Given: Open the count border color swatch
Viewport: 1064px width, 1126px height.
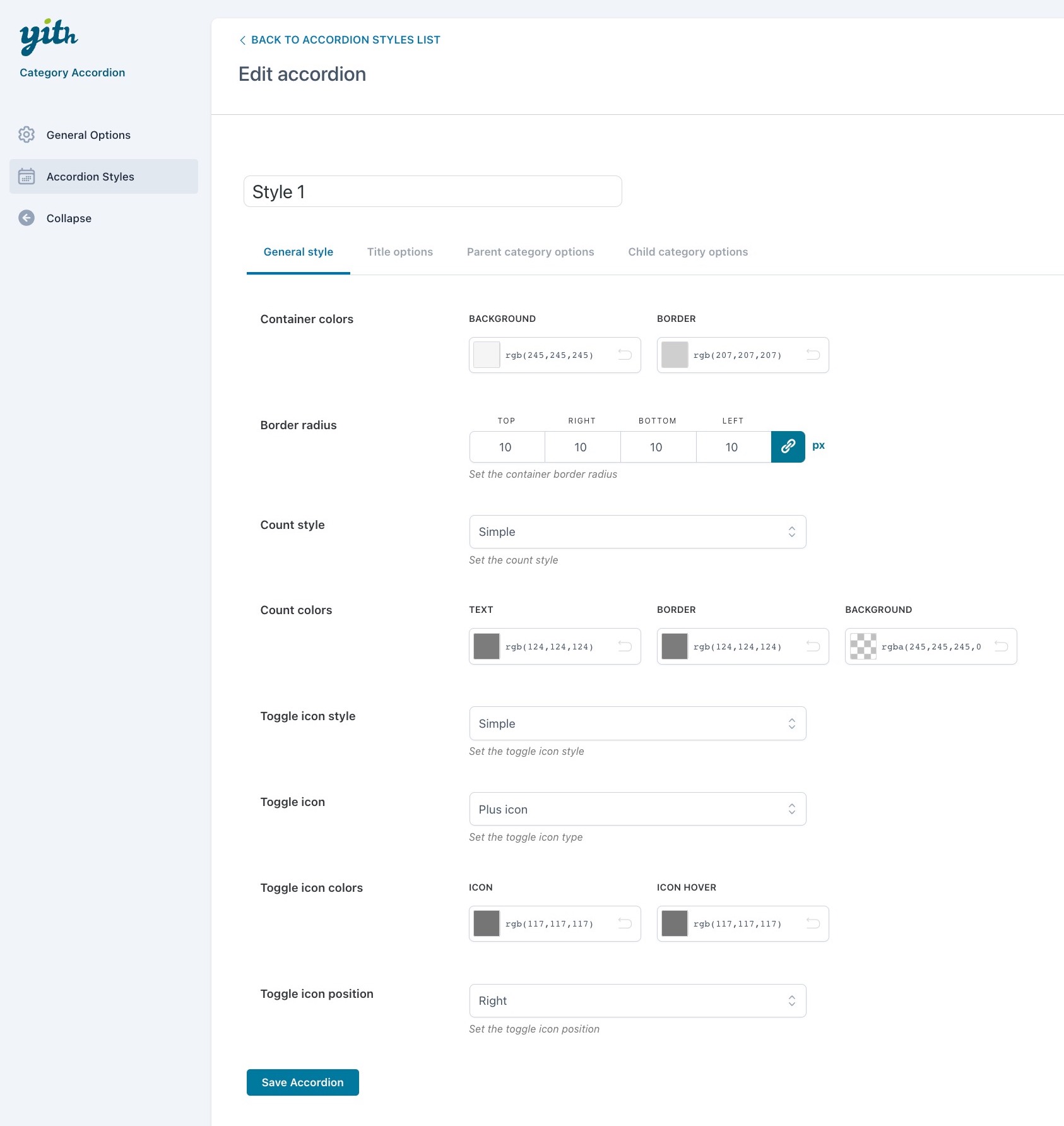Looking at the screenshot, I should 675,646.
